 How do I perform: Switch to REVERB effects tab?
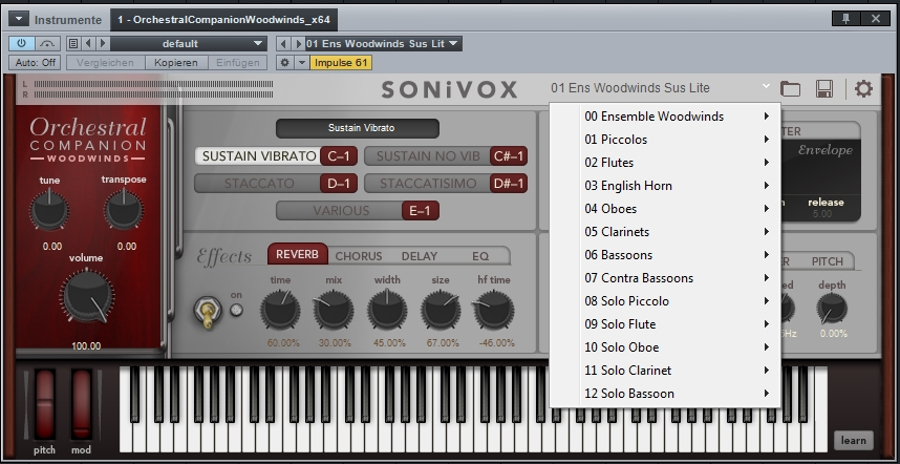tap(297, 254)
